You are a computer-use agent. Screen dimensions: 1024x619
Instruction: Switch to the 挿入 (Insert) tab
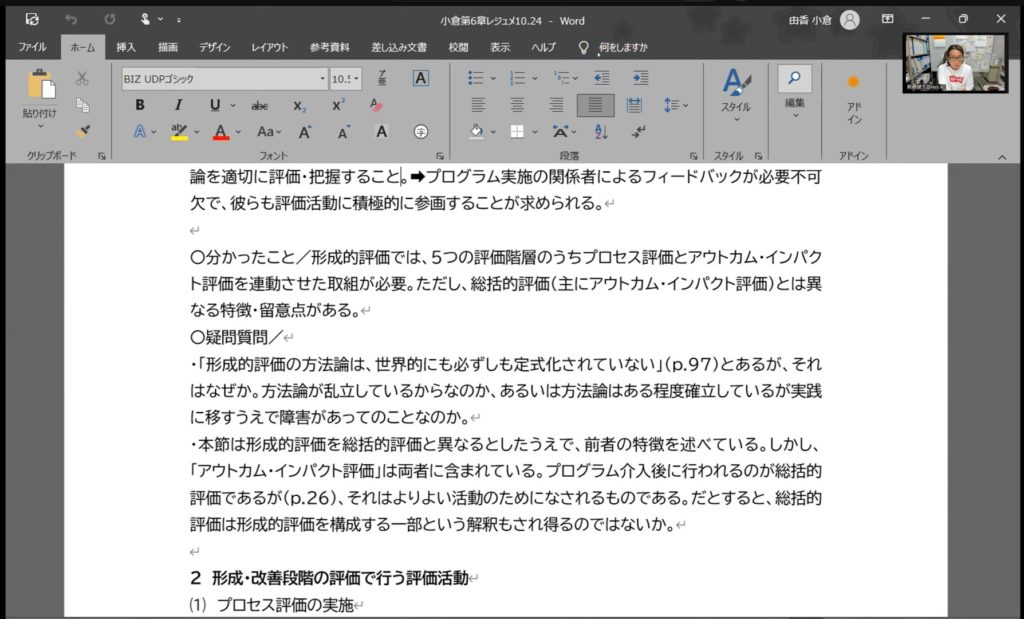click(126, 47)
